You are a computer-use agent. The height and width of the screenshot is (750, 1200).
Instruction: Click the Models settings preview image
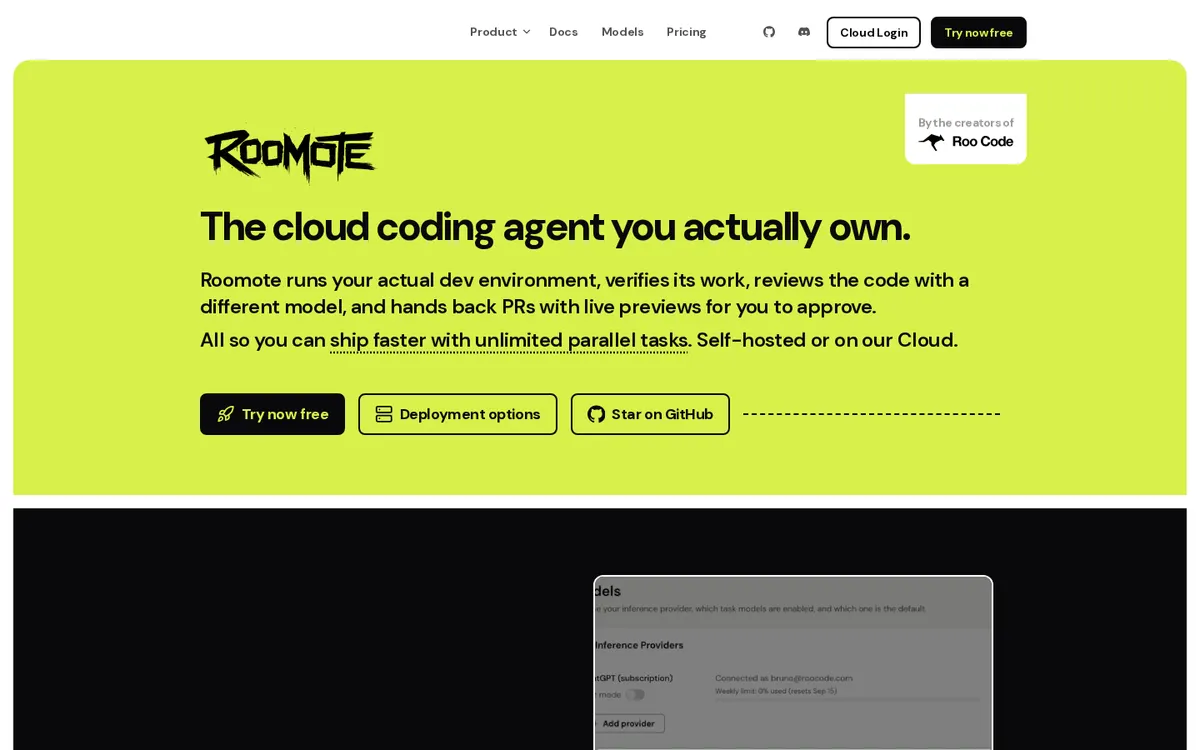point(793,662)
